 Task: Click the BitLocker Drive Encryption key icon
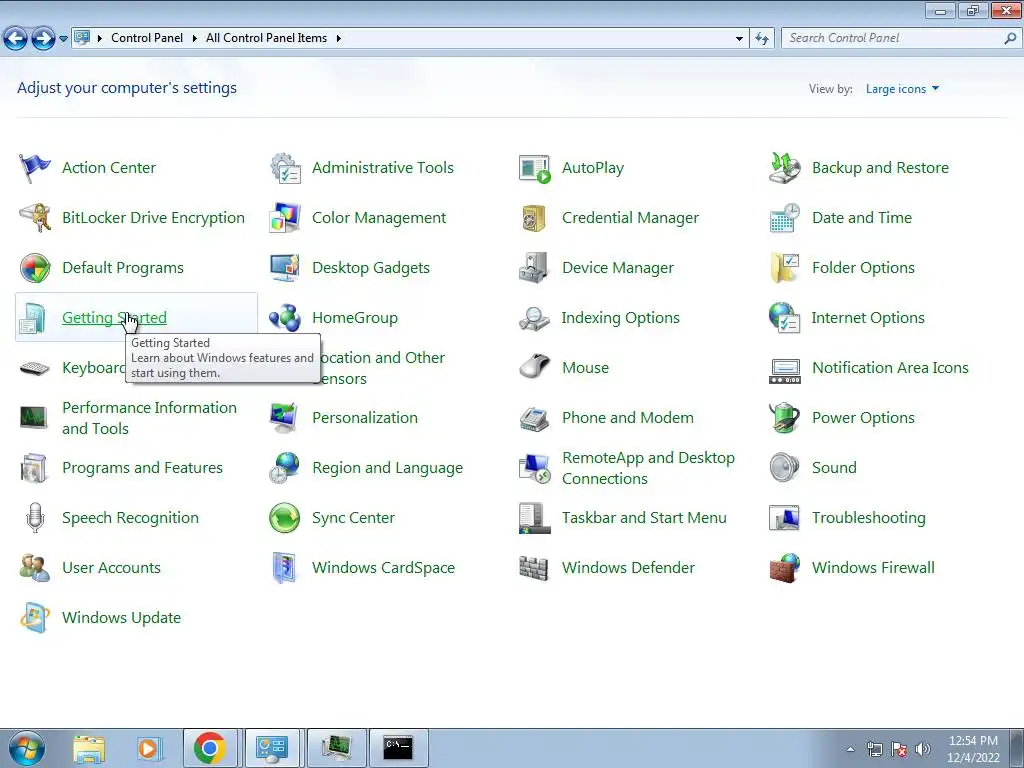pos(35,217)
